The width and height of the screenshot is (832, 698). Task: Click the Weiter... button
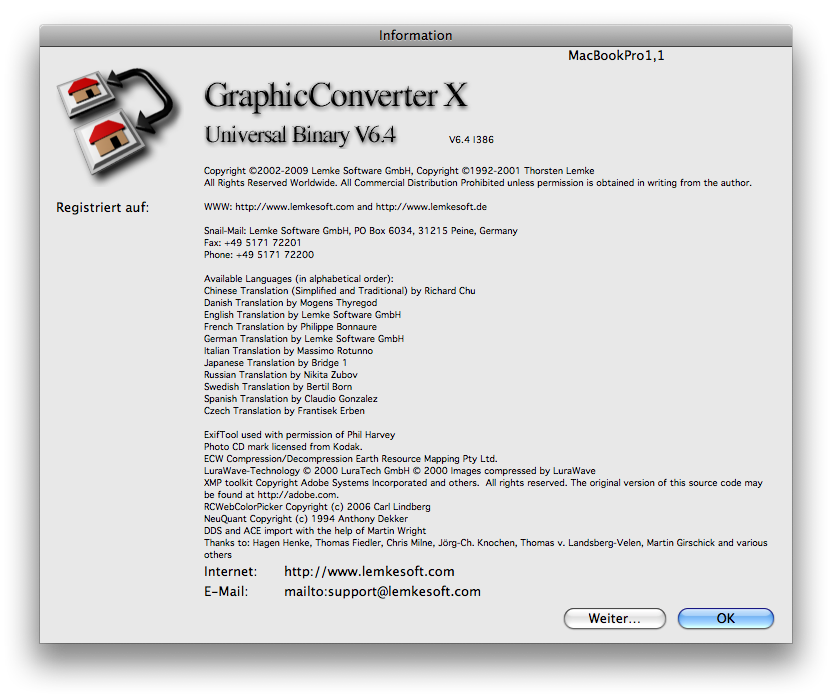pos(614,618)
